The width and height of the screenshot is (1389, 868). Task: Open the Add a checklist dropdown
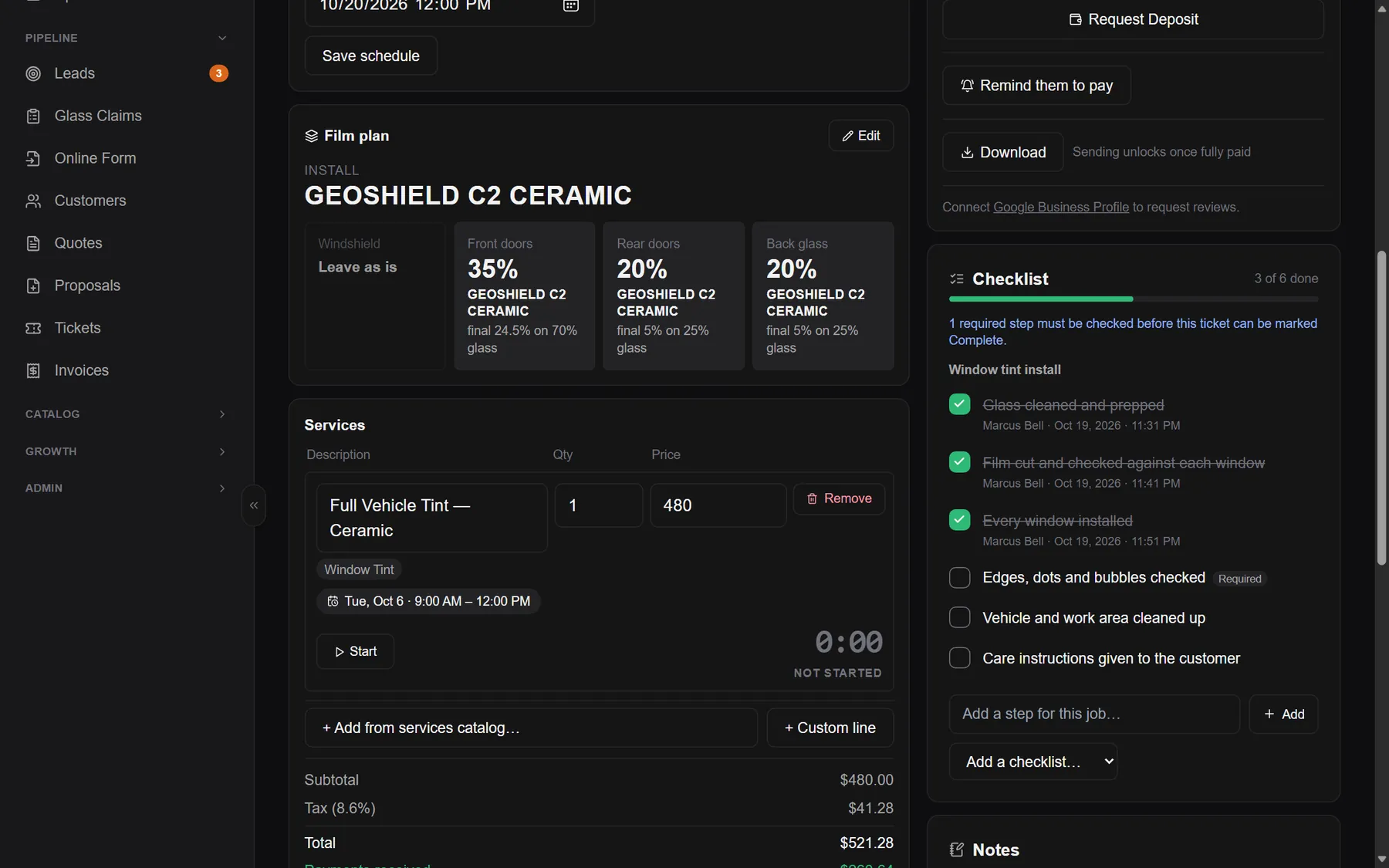point(1033,762)
